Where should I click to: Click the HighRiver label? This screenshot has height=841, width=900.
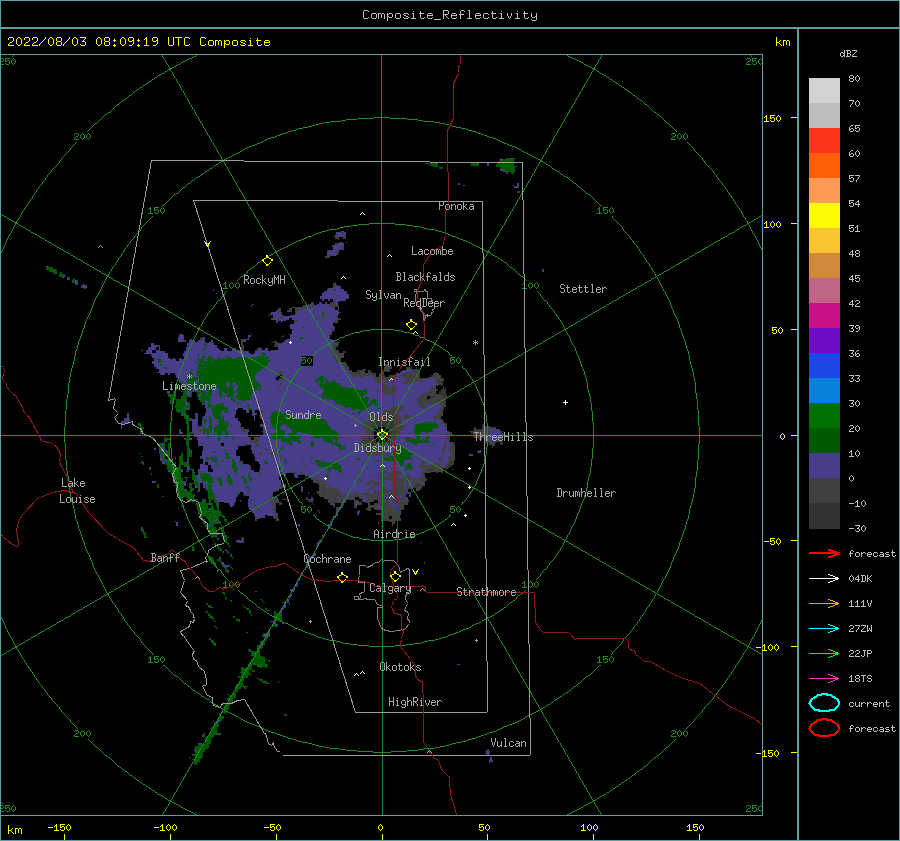[x=415, y=702]
